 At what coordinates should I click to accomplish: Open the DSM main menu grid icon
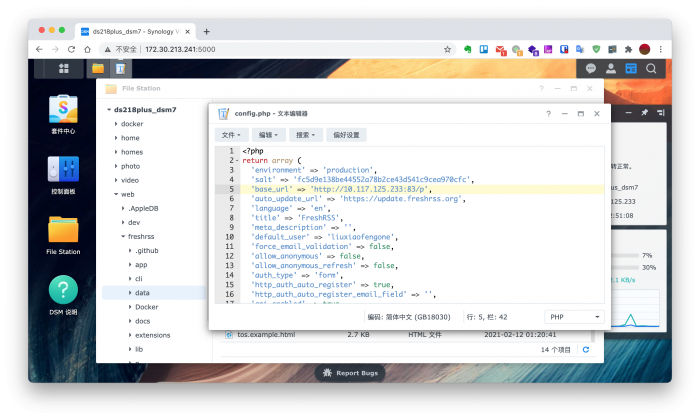[63, 68]
